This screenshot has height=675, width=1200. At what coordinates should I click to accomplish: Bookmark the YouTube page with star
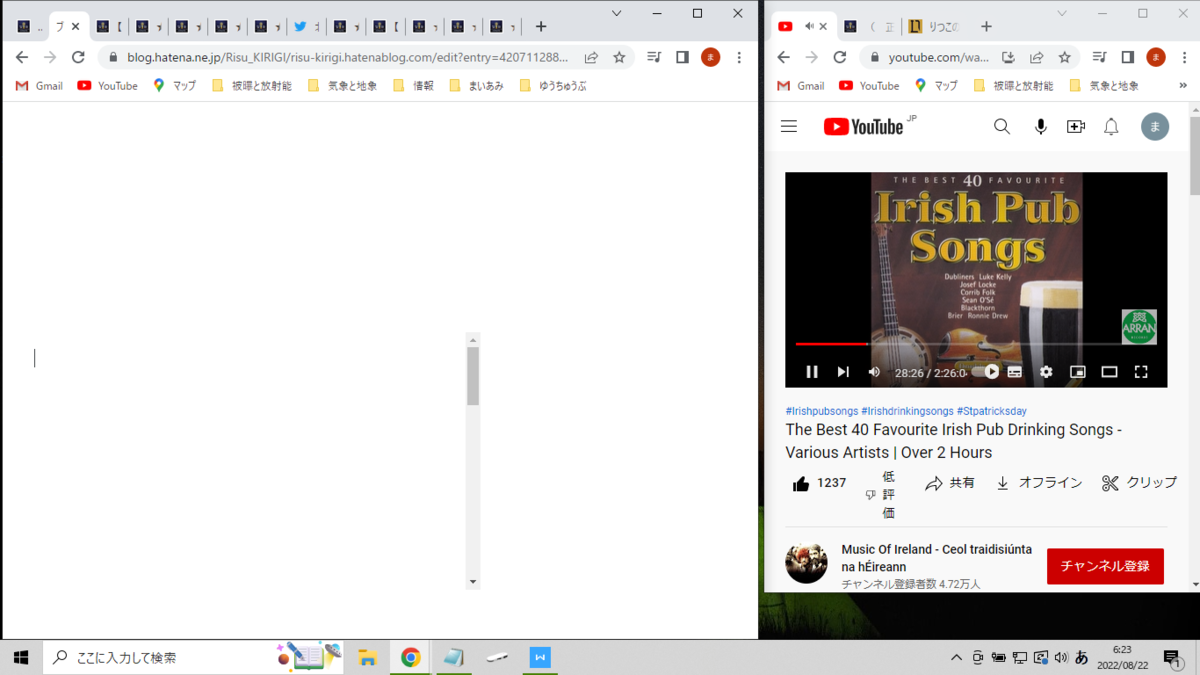tap(1064, 58)
